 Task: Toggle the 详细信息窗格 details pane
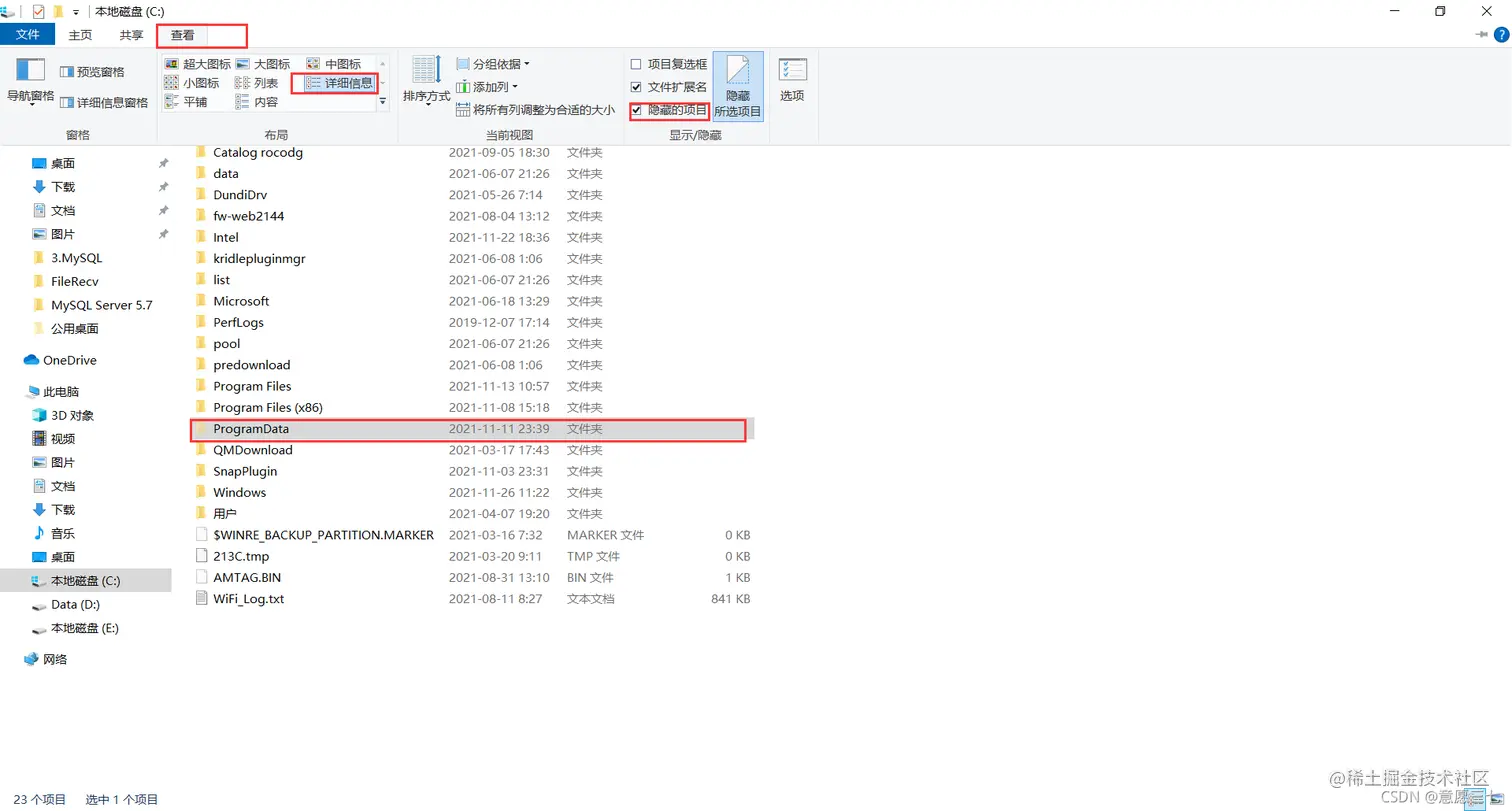click(x=104, y=102)
